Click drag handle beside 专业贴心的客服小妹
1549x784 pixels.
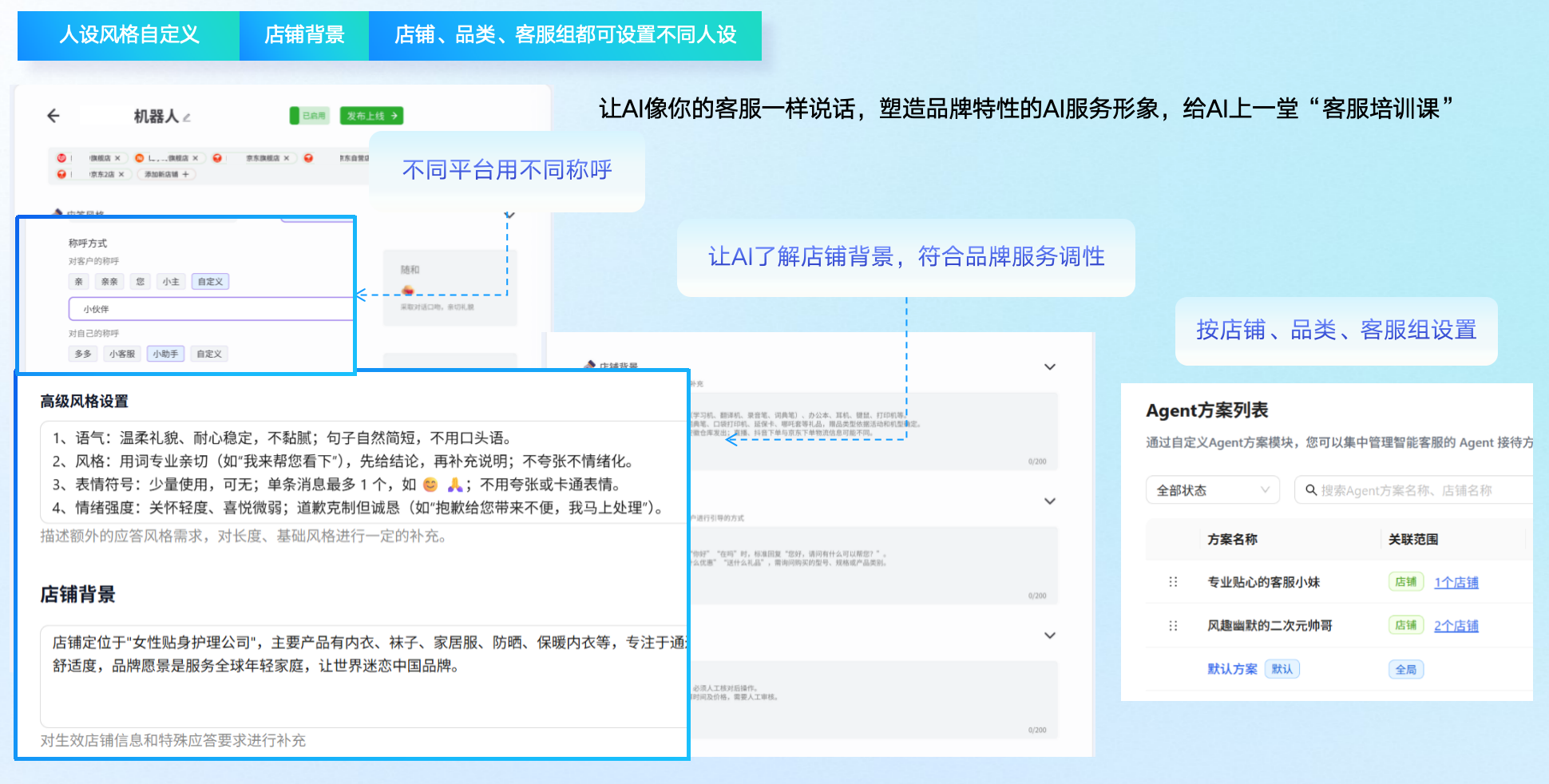click(1171, 582)
